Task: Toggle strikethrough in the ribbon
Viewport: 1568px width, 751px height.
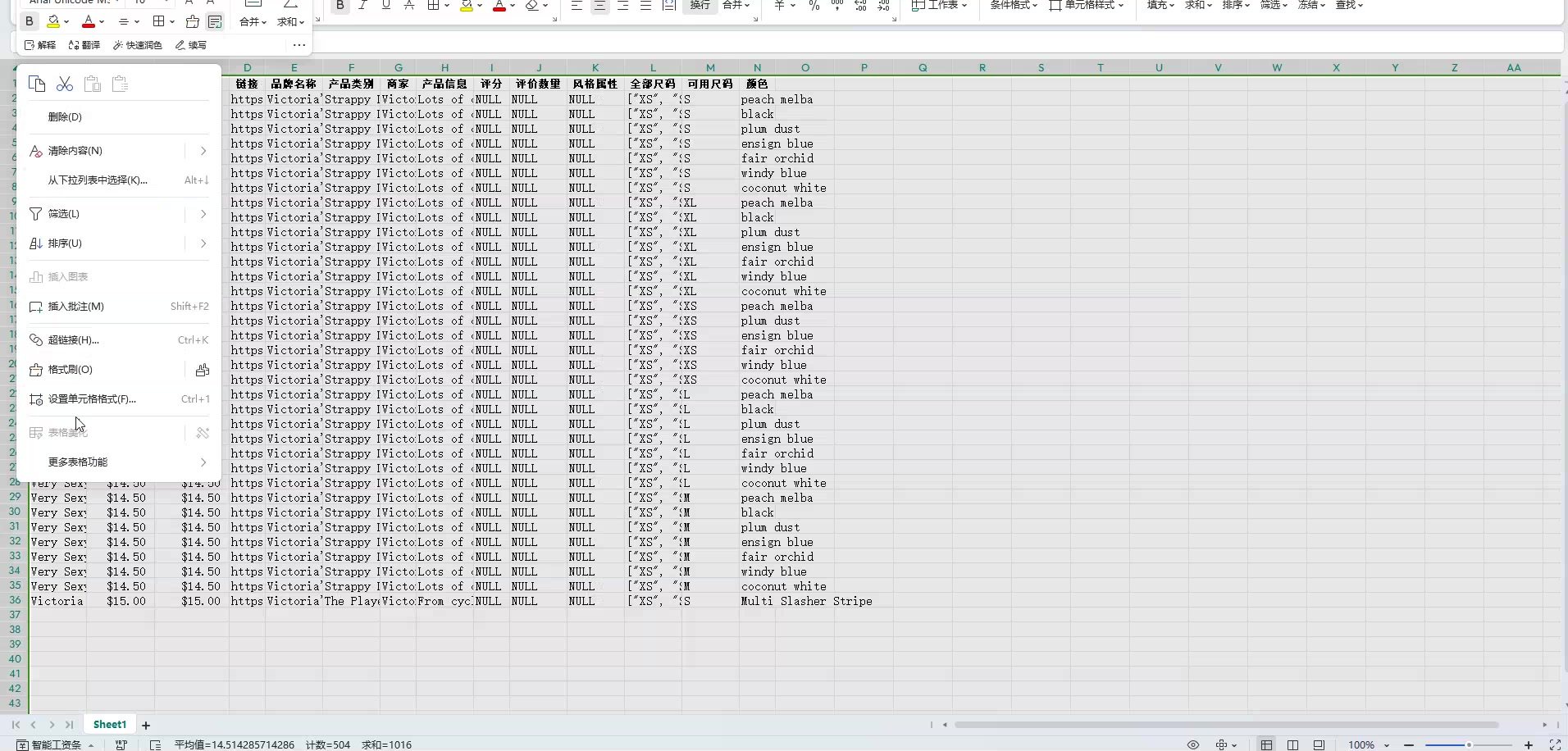Action: coord(408,5)
